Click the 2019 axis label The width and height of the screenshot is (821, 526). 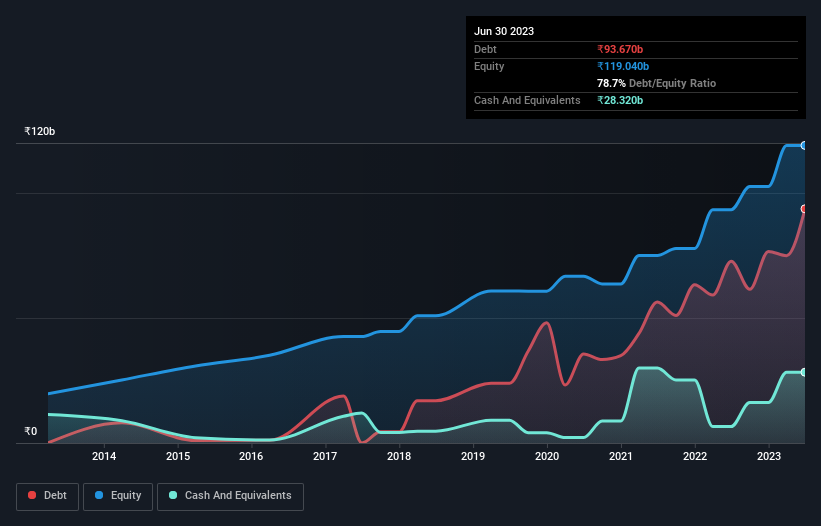[473, 456]
